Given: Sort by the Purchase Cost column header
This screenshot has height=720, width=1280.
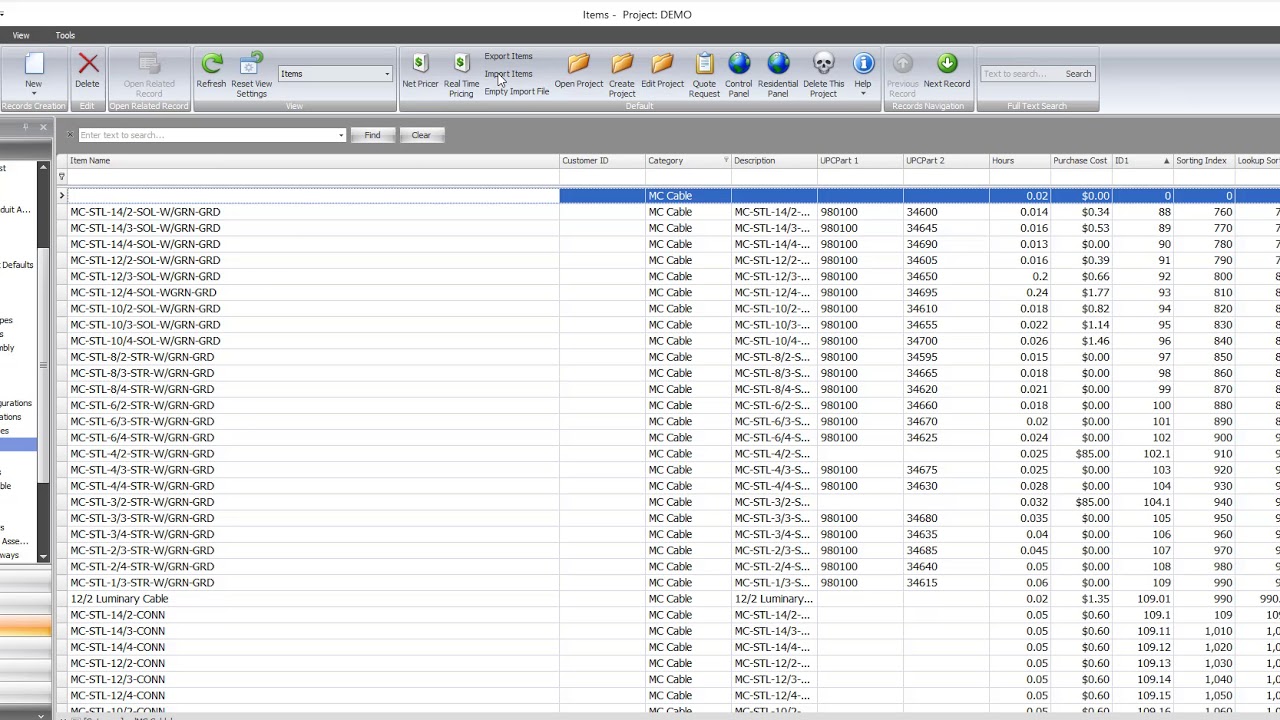Looking at the screenshot, I should tap(1080, 161).
